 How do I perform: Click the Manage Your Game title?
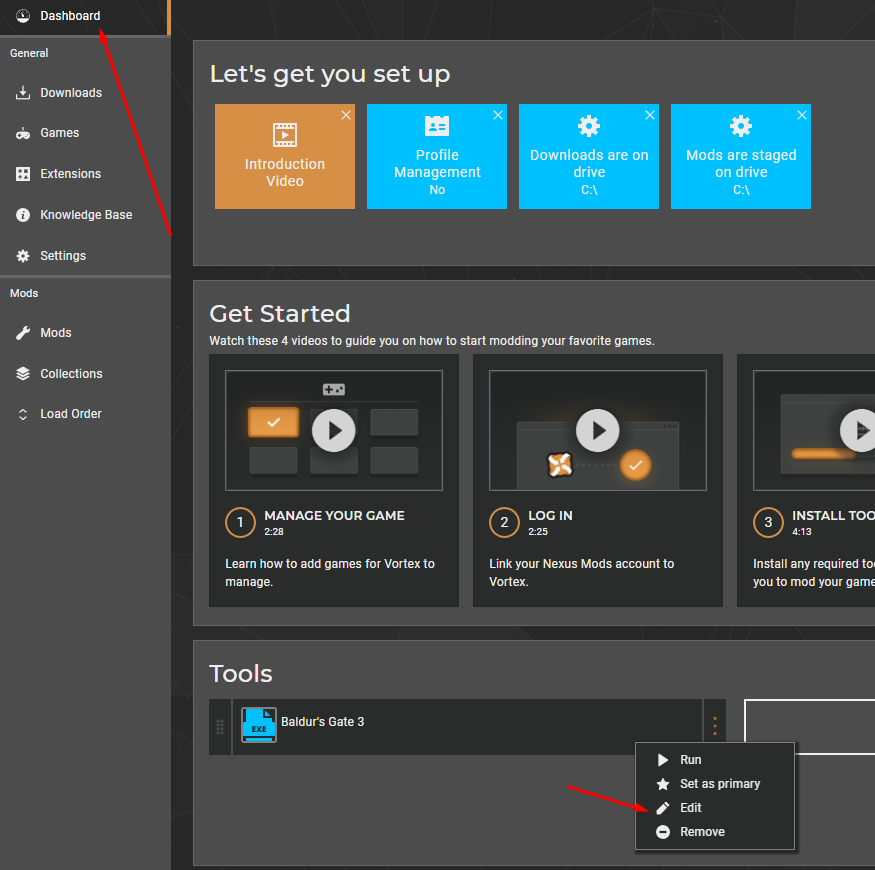[334, 516]
